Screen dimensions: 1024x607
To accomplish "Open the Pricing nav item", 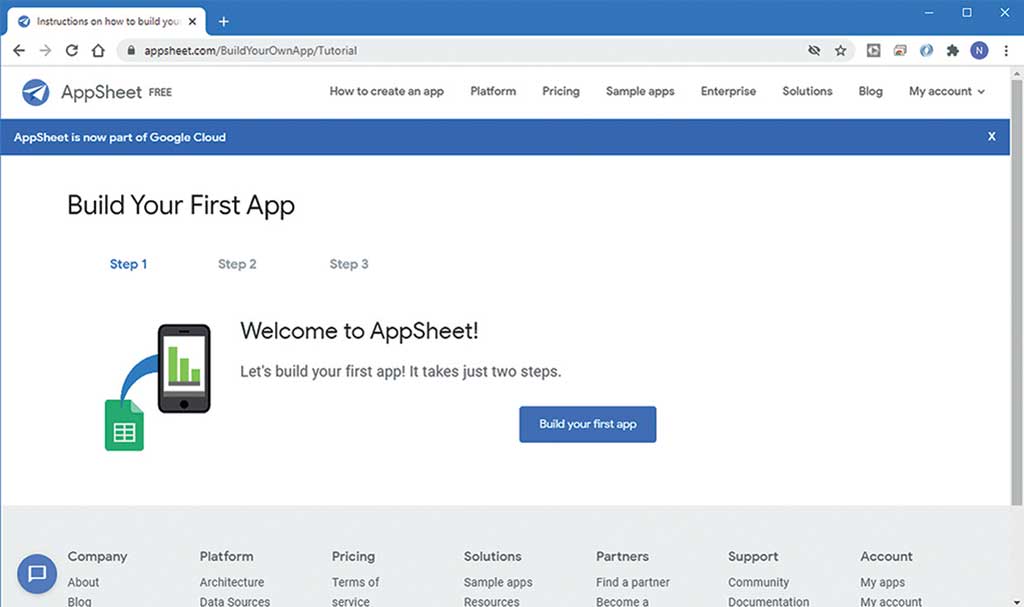I will click(561, 91).
